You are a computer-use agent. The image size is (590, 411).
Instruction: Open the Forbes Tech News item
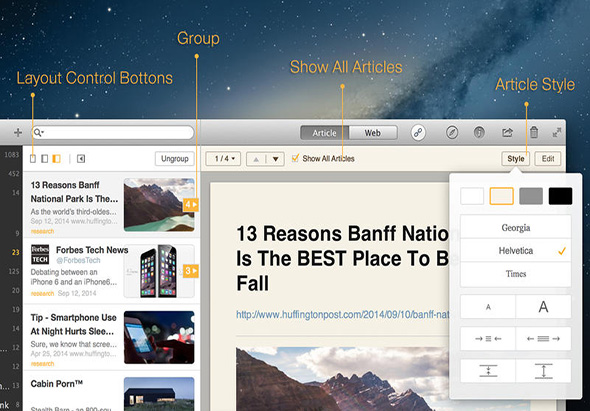(111, 271)
